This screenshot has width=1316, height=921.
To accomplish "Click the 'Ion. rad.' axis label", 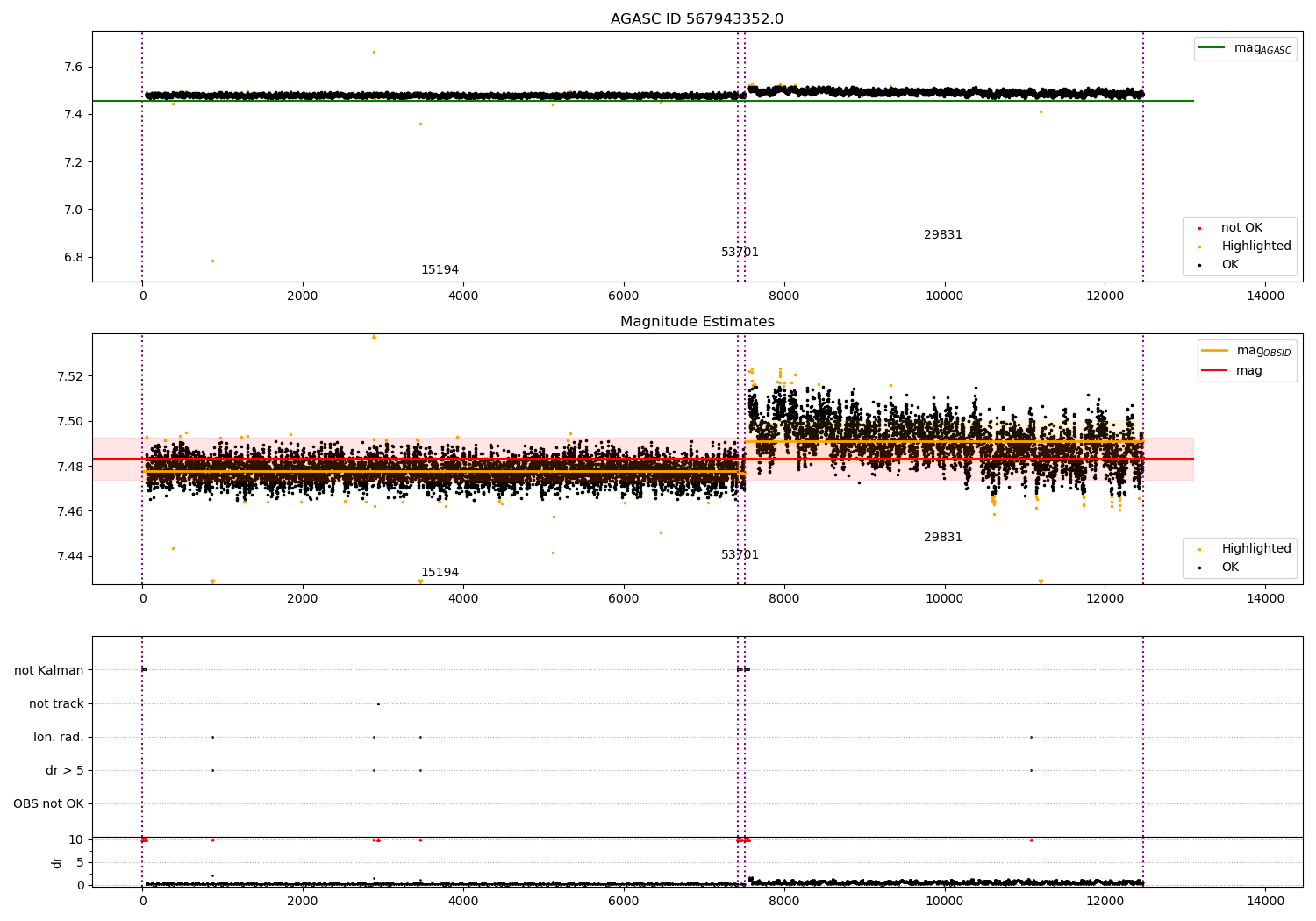I will pyautogui.click(x=59, y=738).
